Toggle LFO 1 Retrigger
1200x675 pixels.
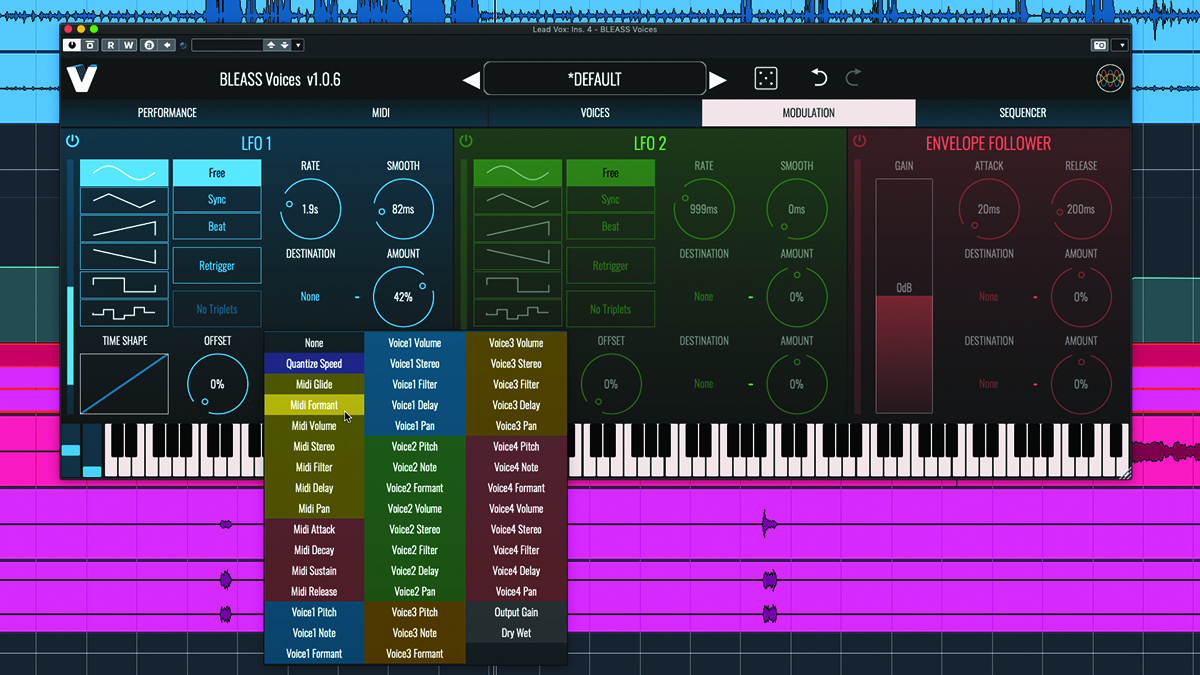click(217, 266)
